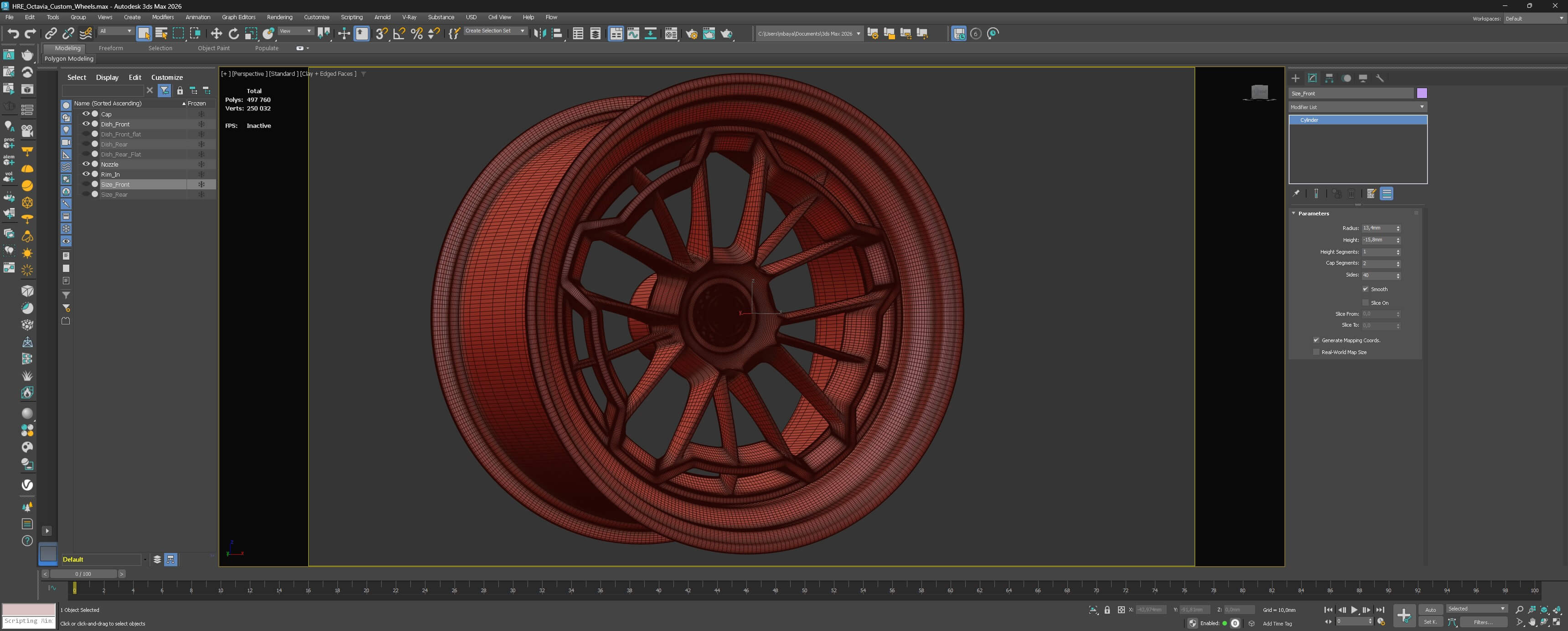Open the Rendering menu

pos(279,17)
